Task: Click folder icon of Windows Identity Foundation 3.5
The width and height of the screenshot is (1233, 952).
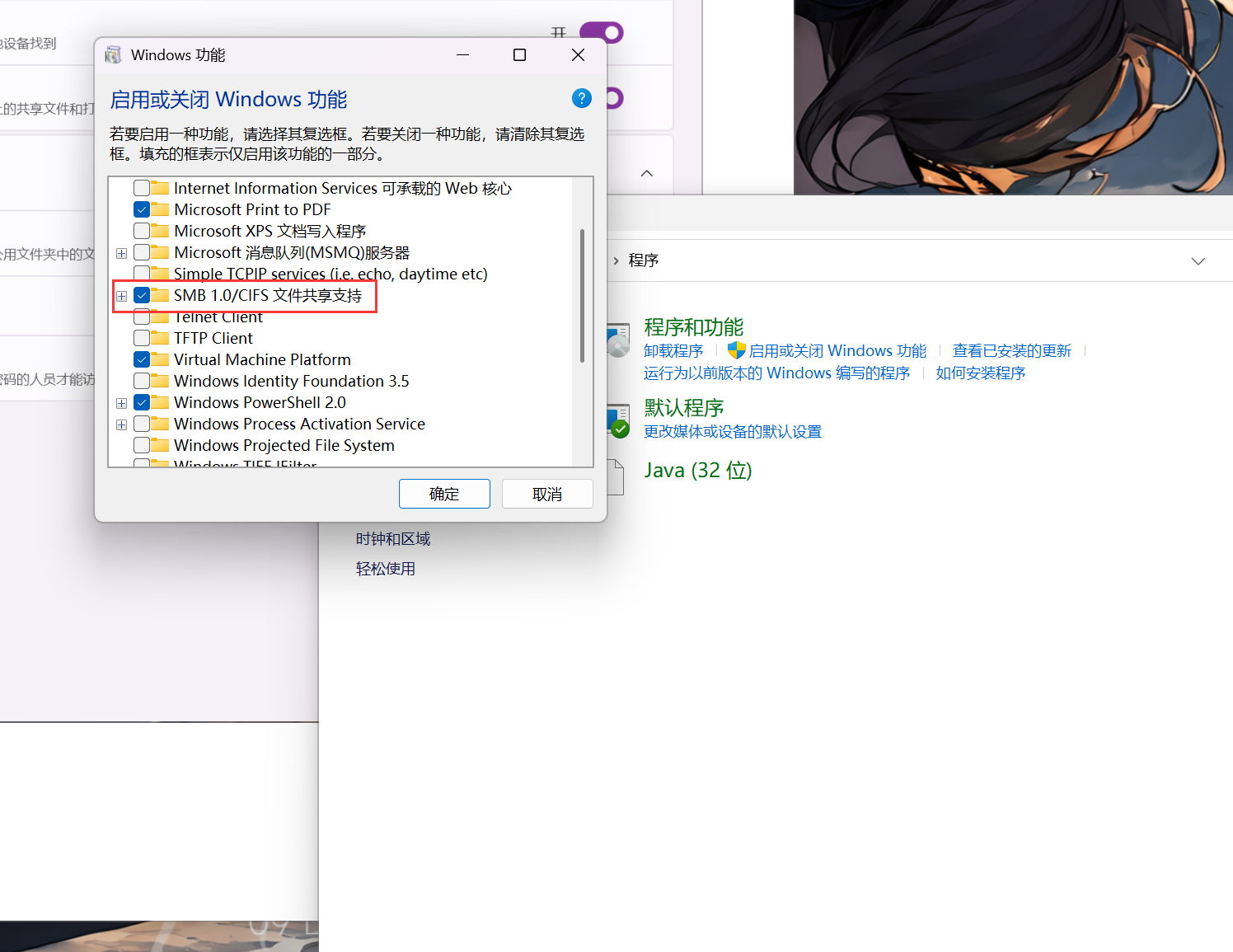Action: click(160, 381)
